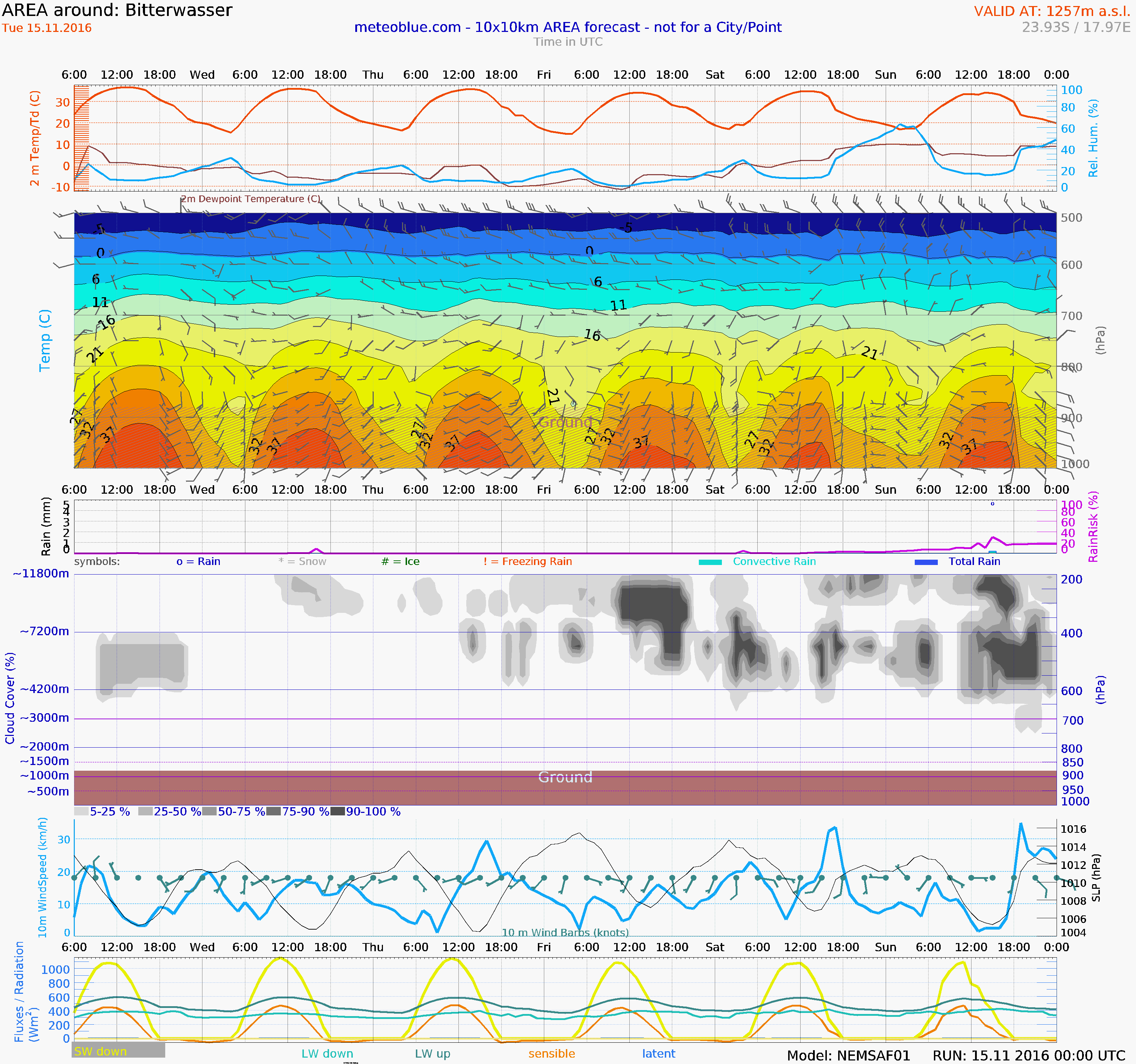Click the 'Rel. Hum. (%)' axis label
This screenshot has height=1064, width=1136.
1093,138
